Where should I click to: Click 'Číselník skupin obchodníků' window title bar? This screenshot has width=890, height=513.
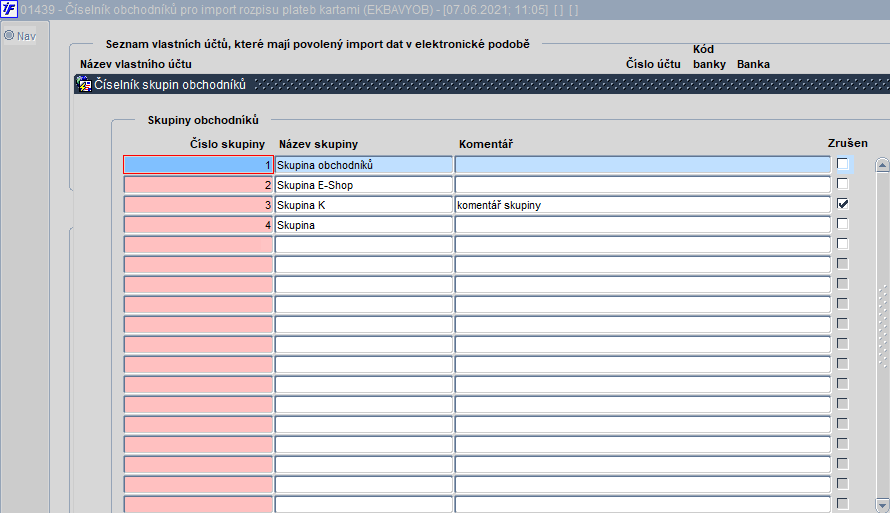(482, 85)
